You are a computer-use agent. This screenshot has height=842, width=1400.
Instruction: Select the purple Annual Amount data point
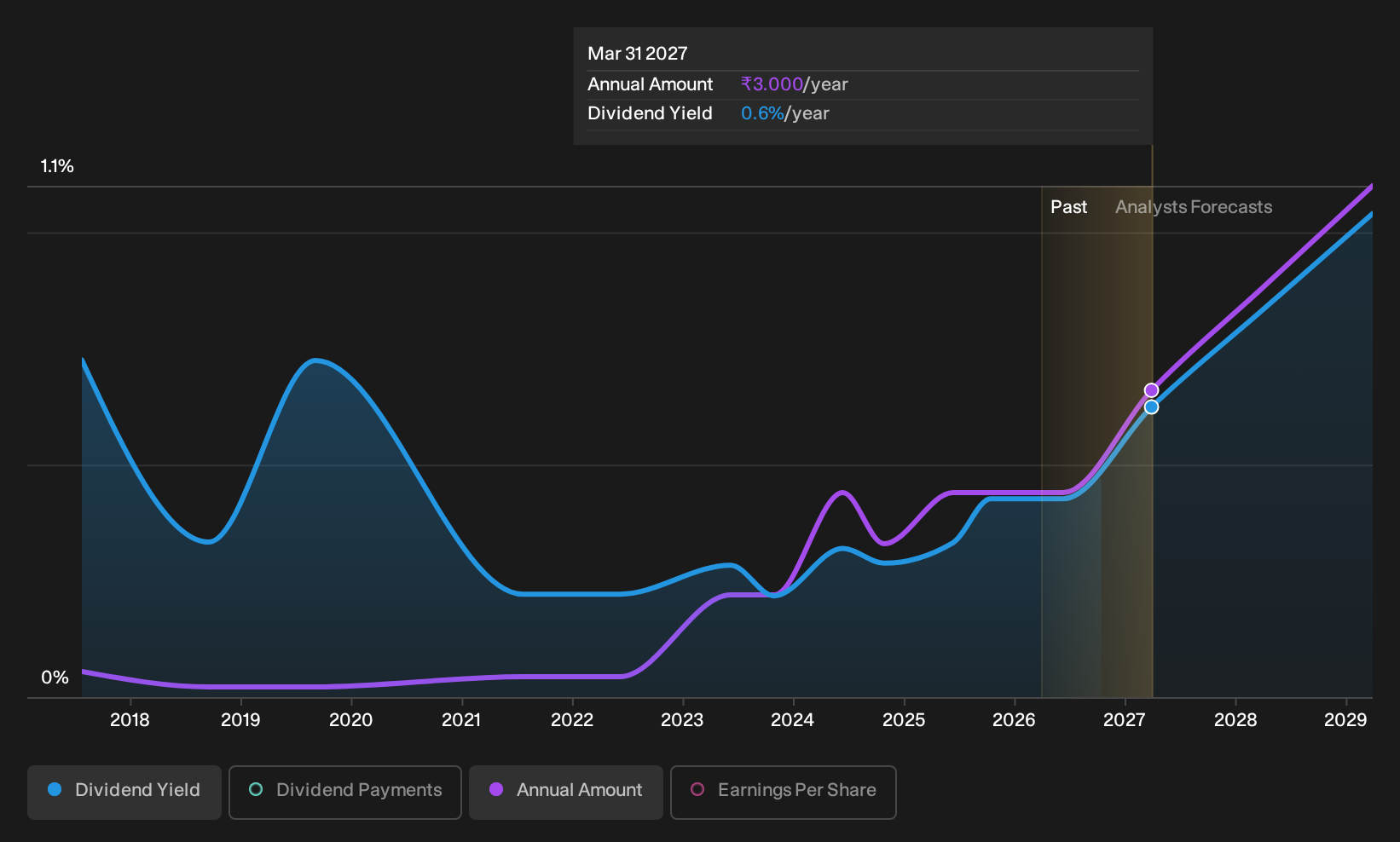click(1151, 390)
